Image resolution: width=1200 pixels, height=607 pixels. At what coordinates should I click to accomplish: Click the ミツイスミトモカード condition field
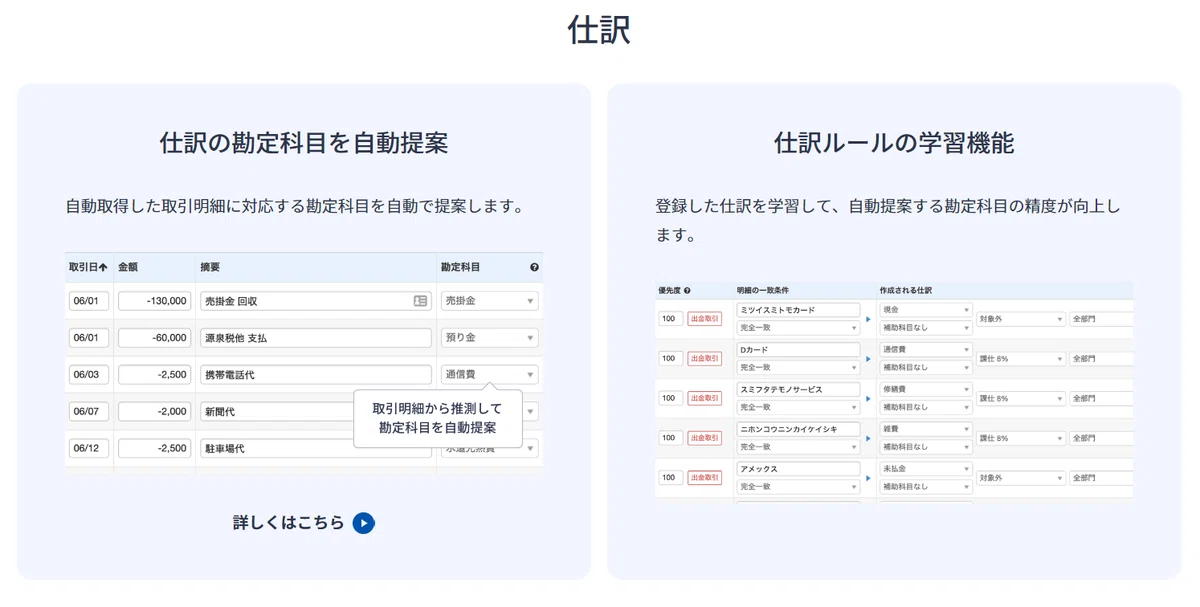click(x=798, y=311)
